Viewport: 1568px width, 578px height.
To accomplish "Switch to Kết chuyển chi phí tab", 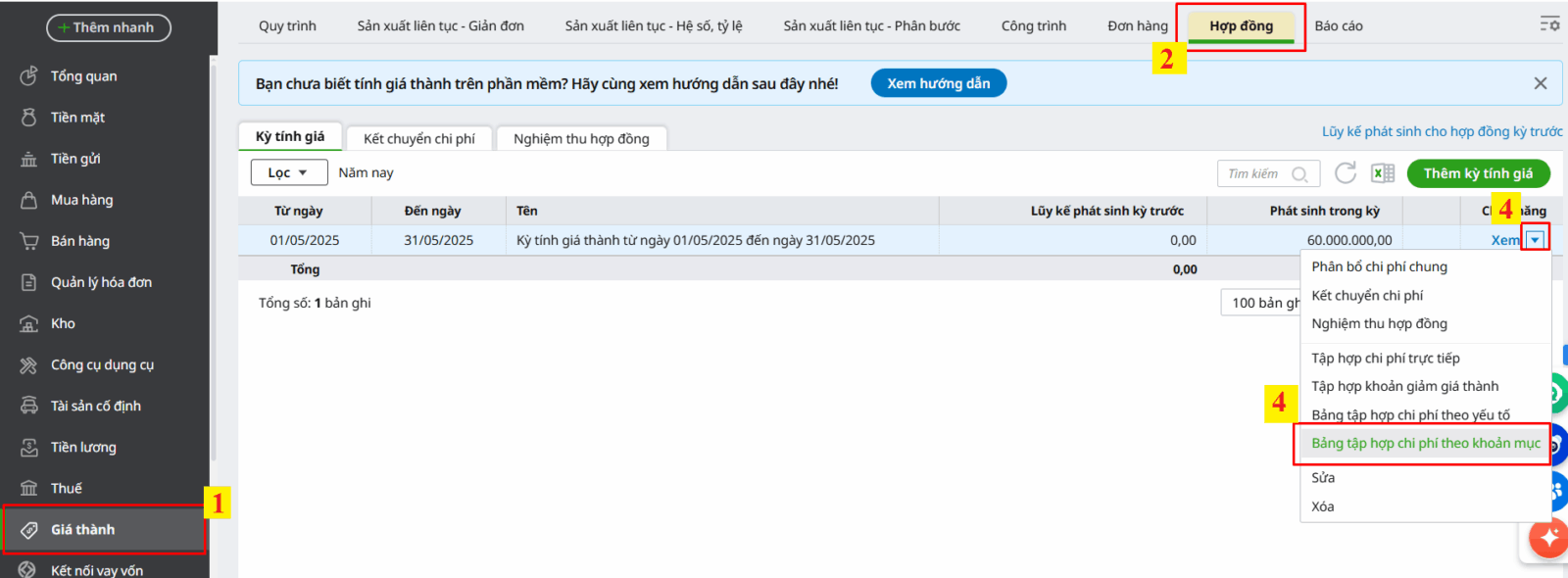I will pyautogui.click(x=418, y=139).
